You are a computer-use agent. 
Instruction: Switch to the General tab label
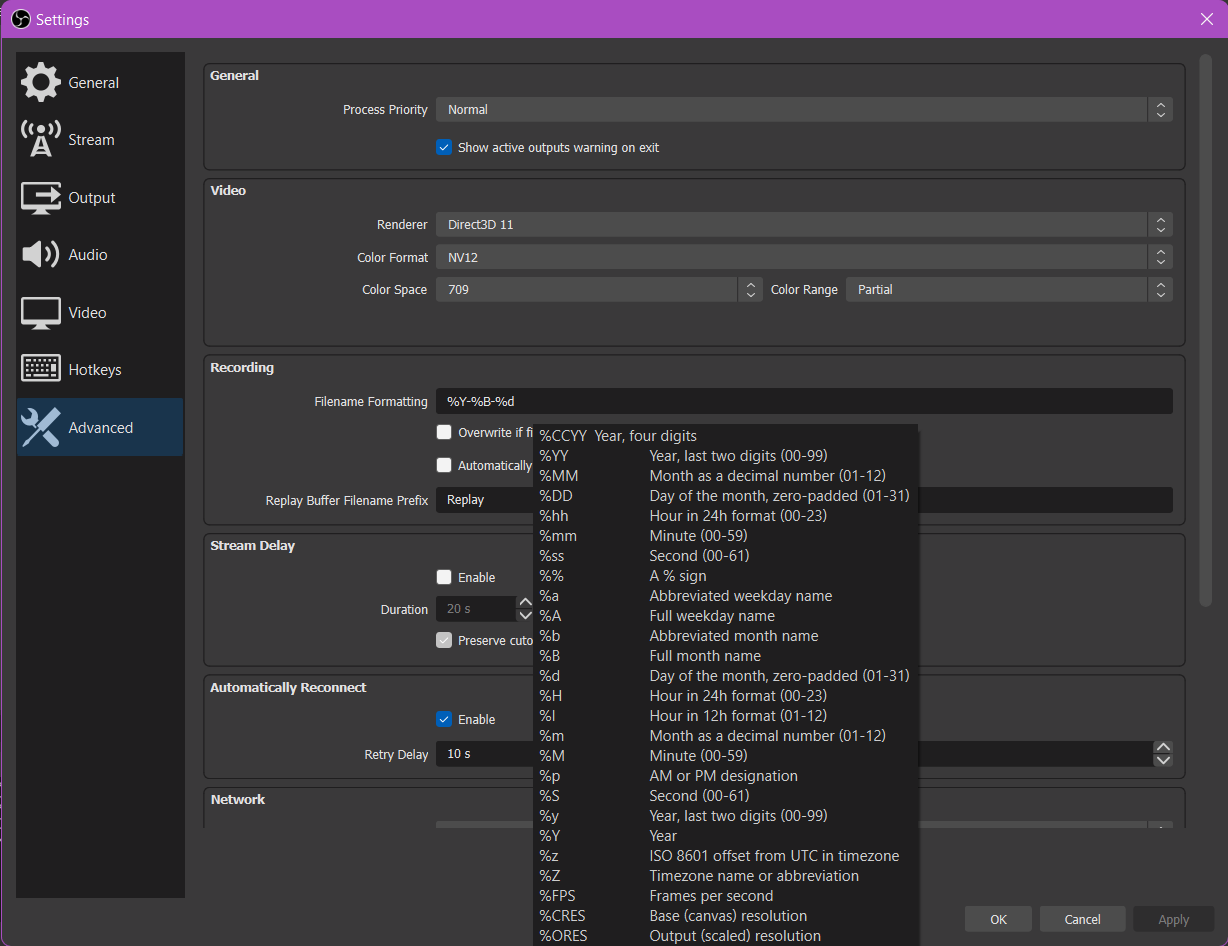94,83
